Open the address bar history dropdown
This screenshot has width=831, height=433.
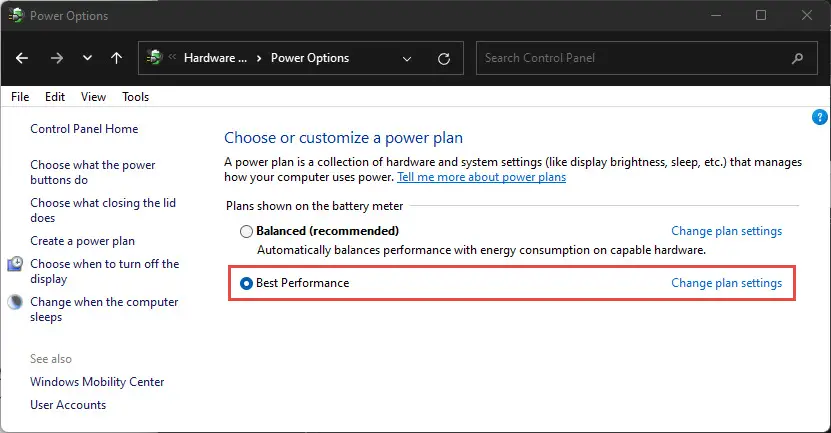pyautogui.click(x=407, y=58)
